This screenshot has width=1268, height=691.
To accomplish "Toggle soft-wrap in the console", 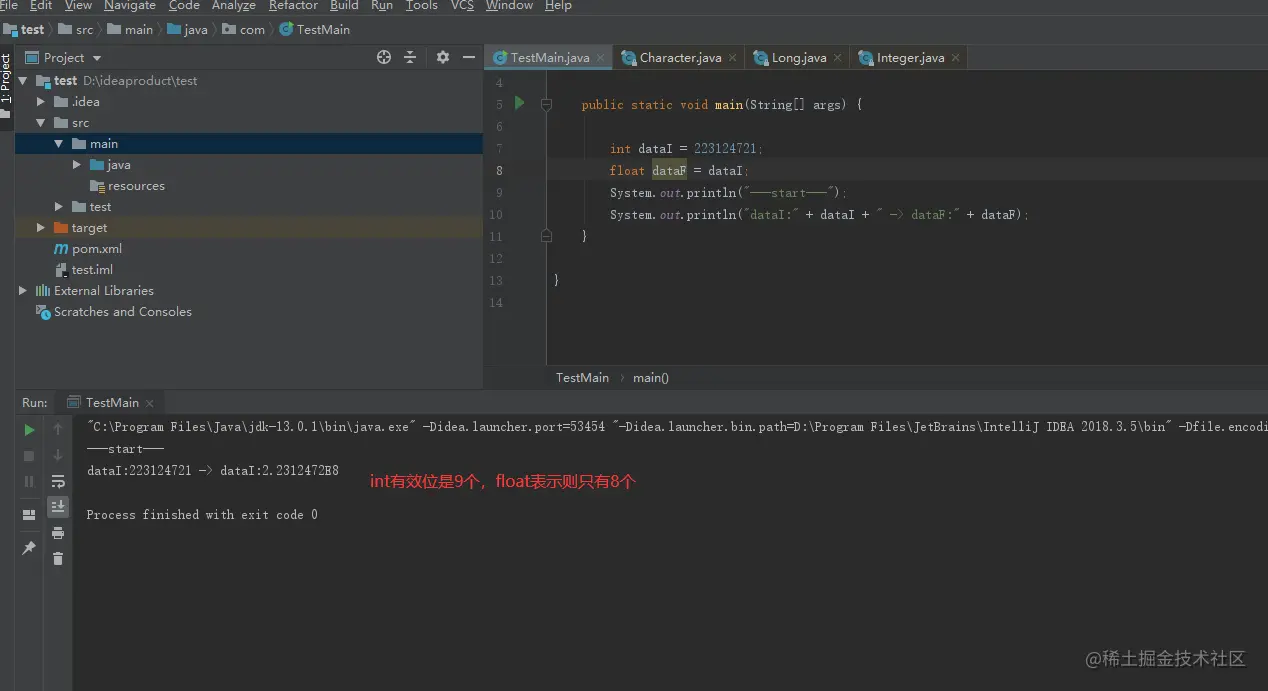I will 58,482.
